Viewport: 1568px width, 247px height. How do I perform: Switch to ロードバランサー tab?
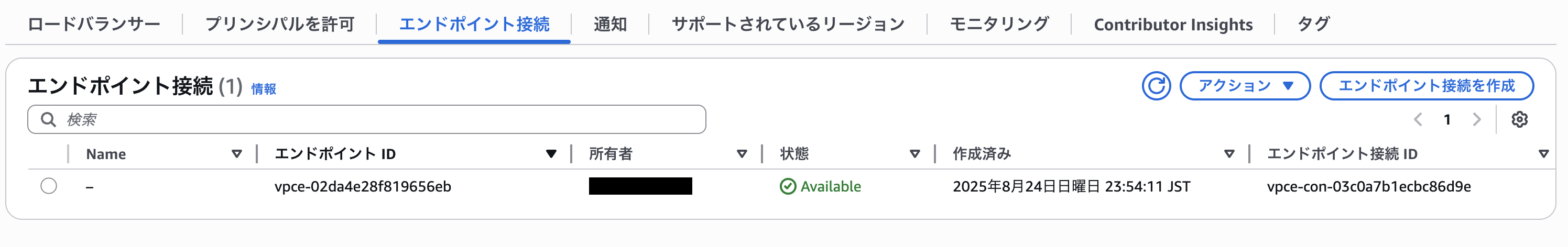pos(94,25)
